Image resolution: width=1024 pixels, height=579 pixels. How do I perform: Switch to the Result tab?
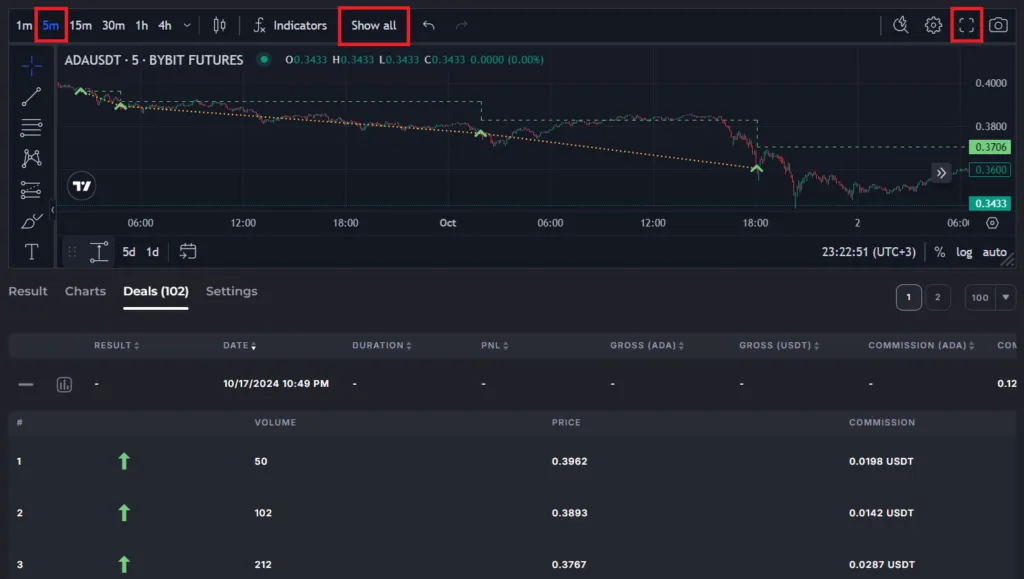pos(28,292)
